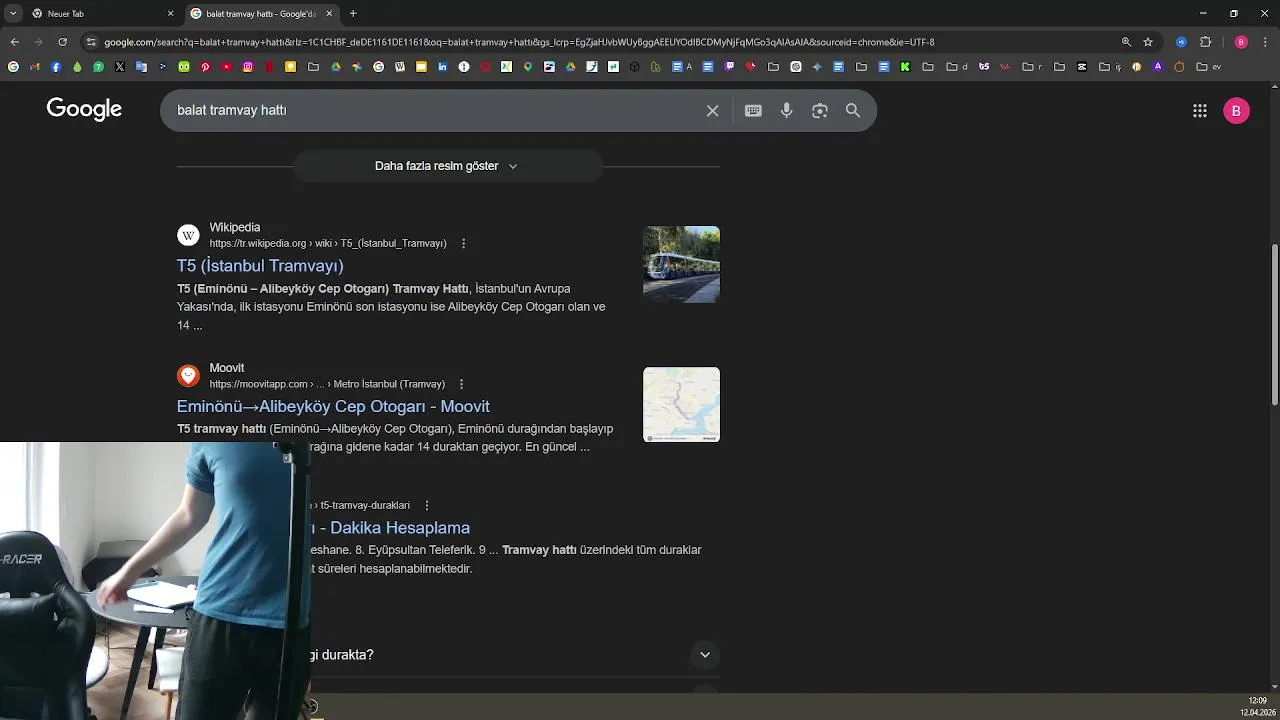
Task: Open the Netflix bookmark
Action: (x=270, y=67)
